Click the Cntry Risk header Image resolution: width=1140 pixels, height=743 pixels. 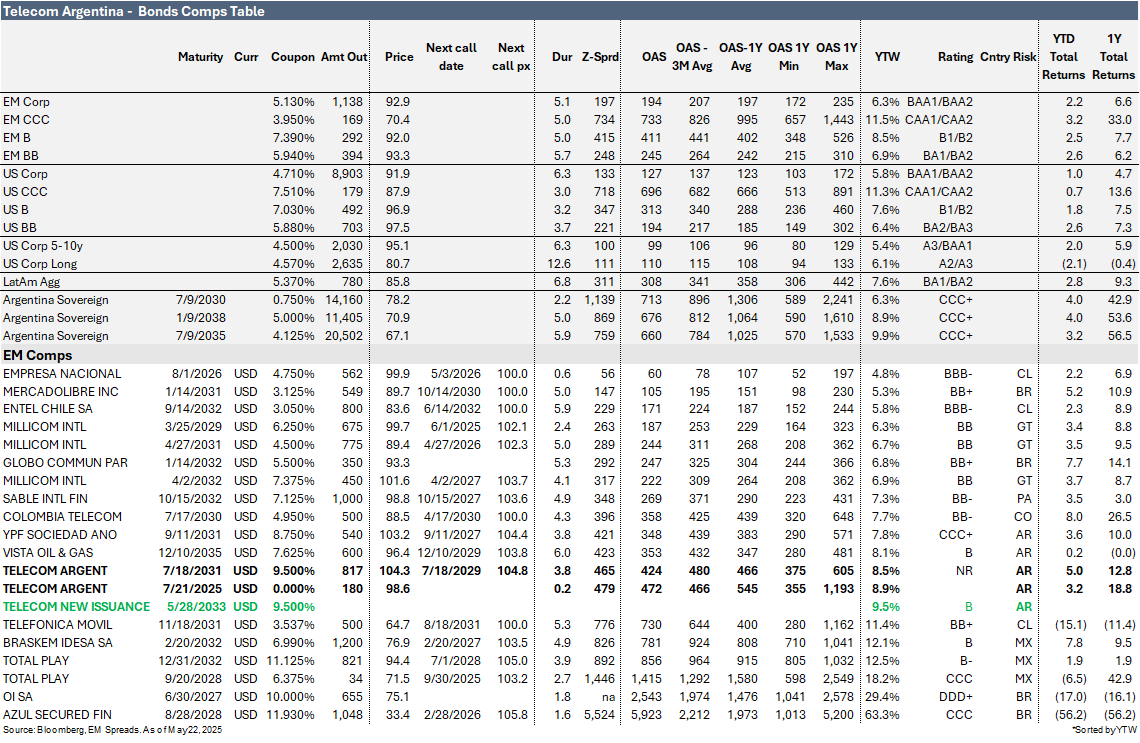[x=1008, y=57]
